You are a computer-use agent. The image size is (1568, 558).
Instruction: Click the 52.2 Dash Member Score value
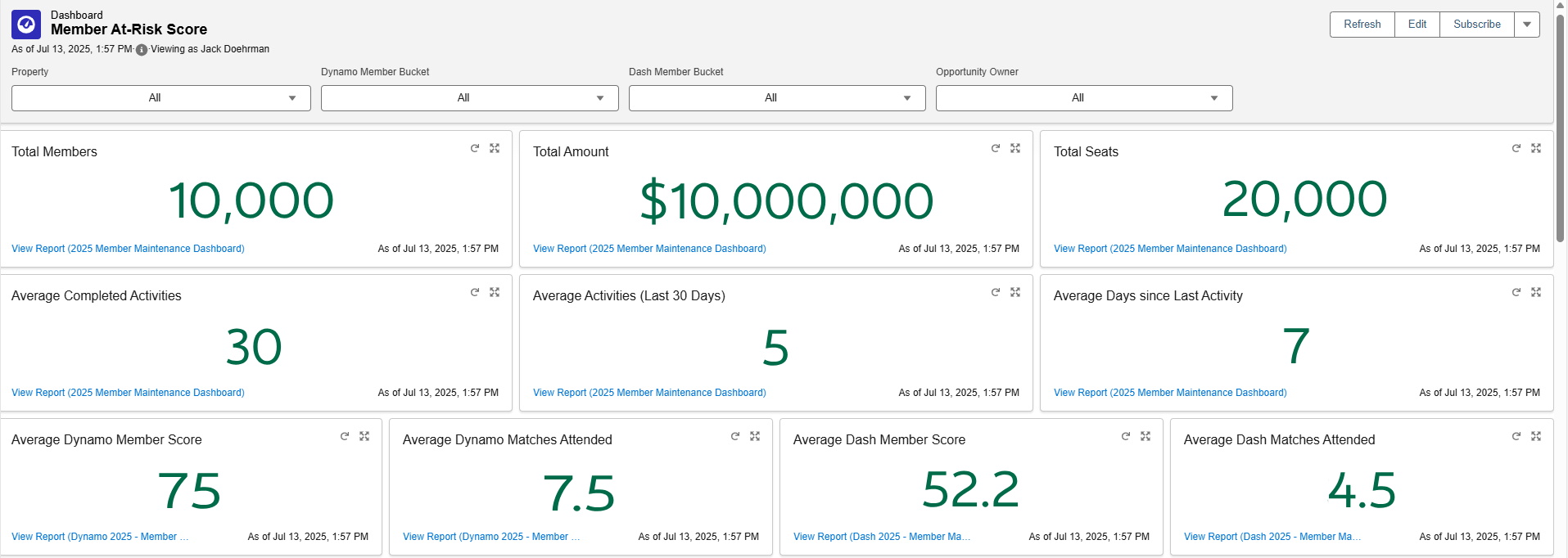[971, 489]
